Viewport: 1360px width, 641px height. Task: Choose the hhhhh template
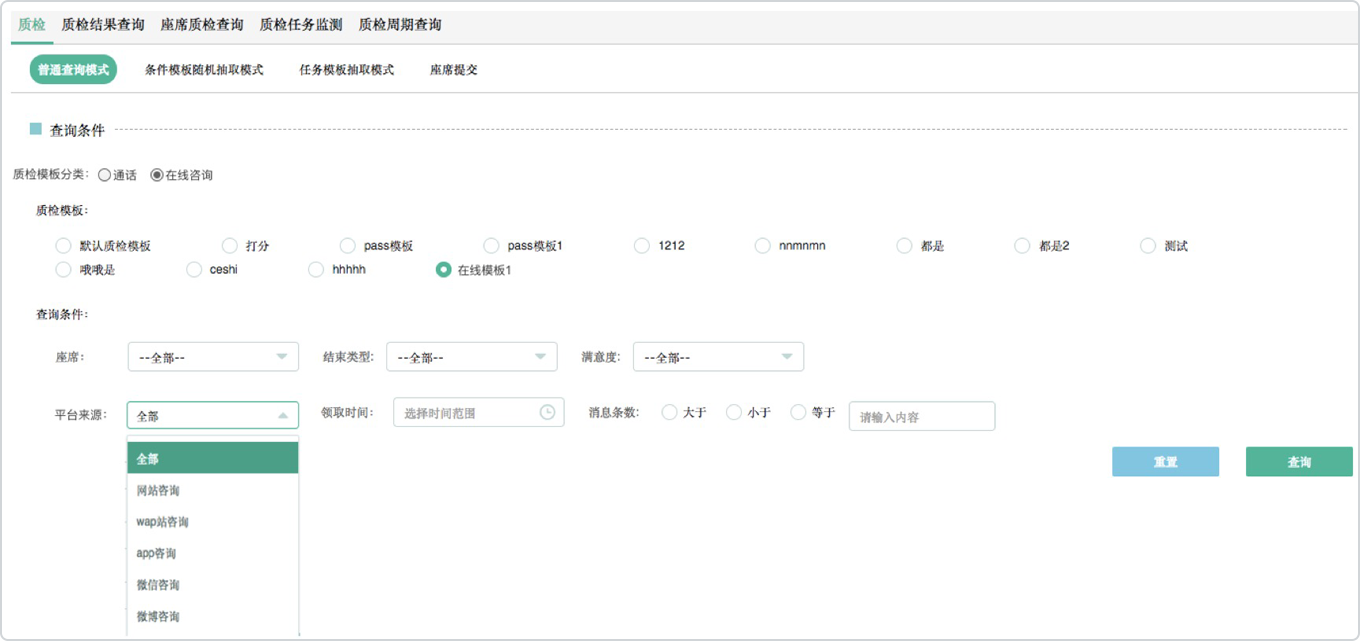[x=316, y=269]
